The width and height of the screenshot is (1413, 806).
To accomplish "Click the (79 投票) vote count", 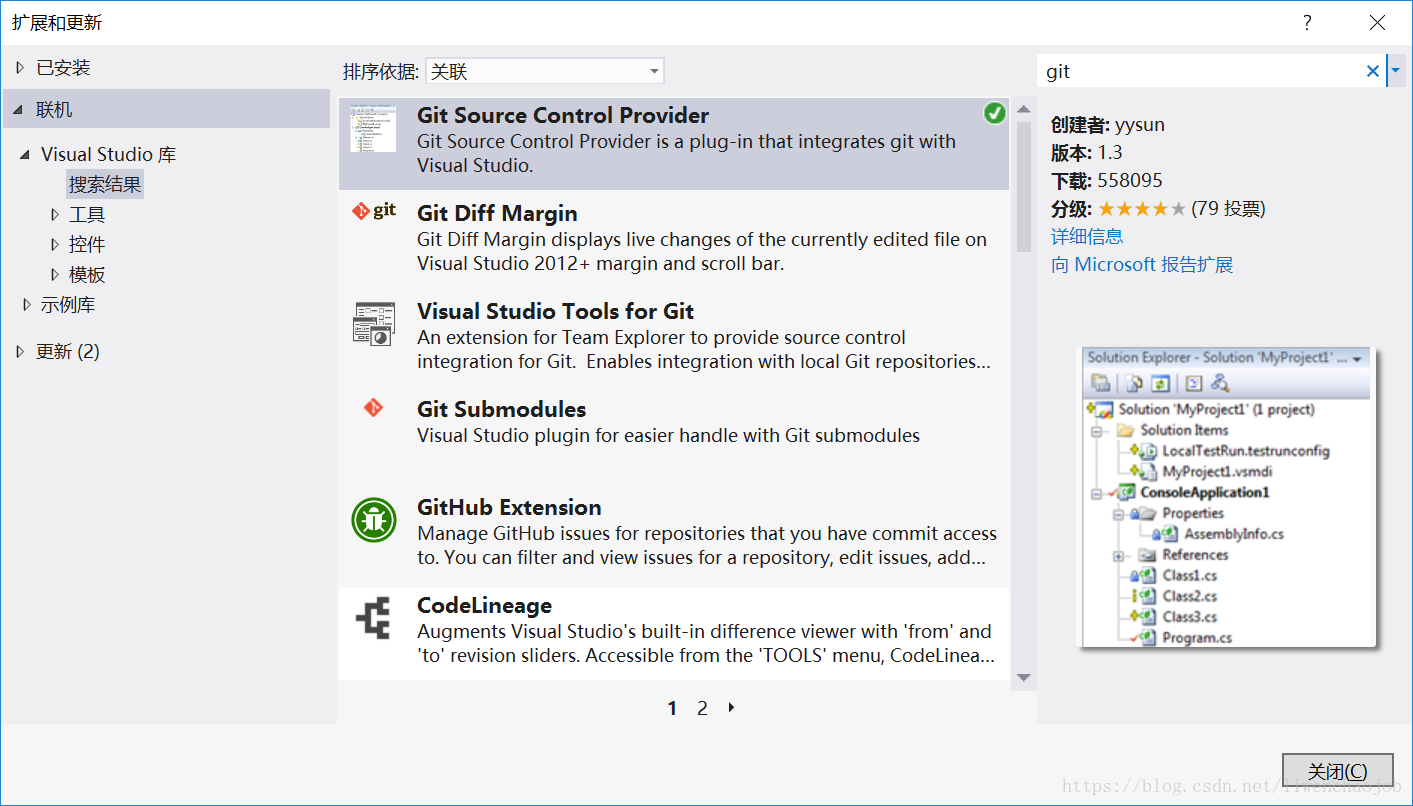I will tap(1228, 209).
